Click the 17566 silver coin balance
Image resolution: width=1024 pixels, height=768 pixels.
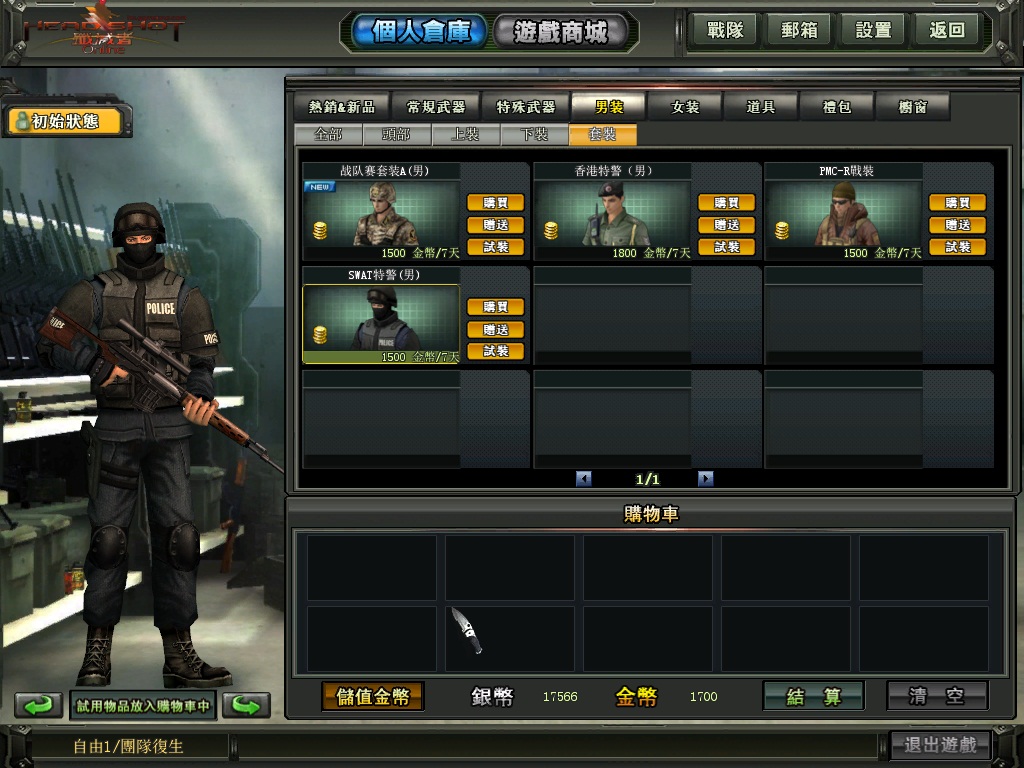point(560,697)
